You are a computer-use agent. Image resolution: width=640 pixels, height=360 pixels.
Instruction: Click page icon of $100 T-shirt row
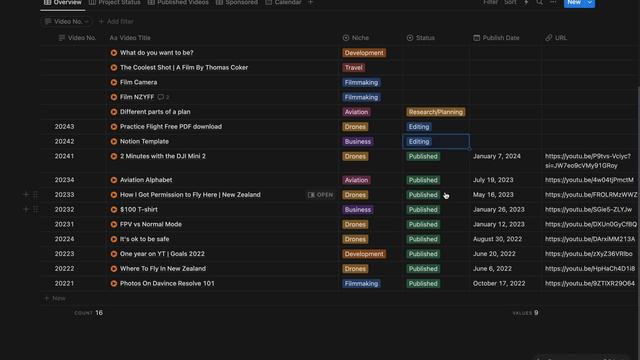(114, 209)
